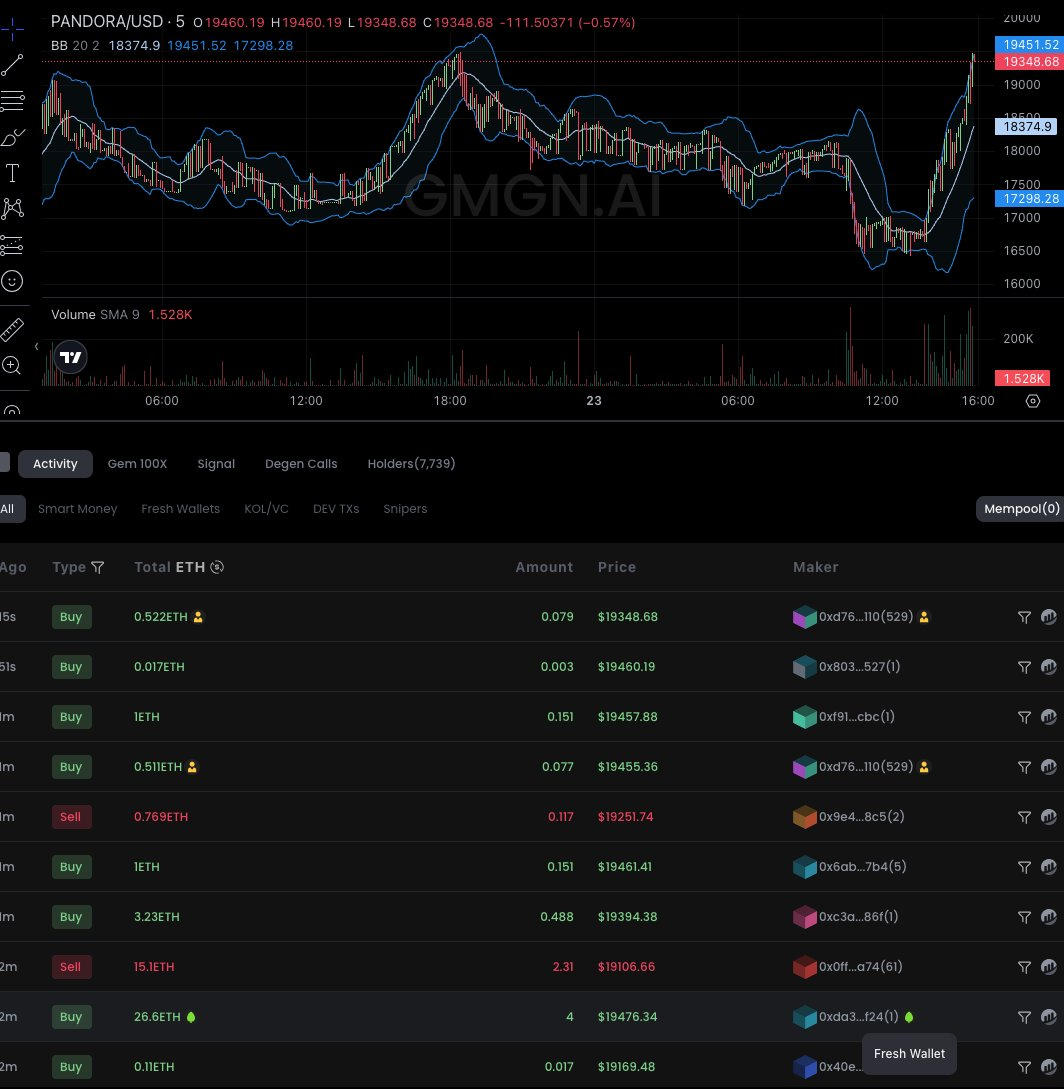Select the text annotation tool
Viewport: 1064px width, 1089px height.
click(x=12, y=173)
